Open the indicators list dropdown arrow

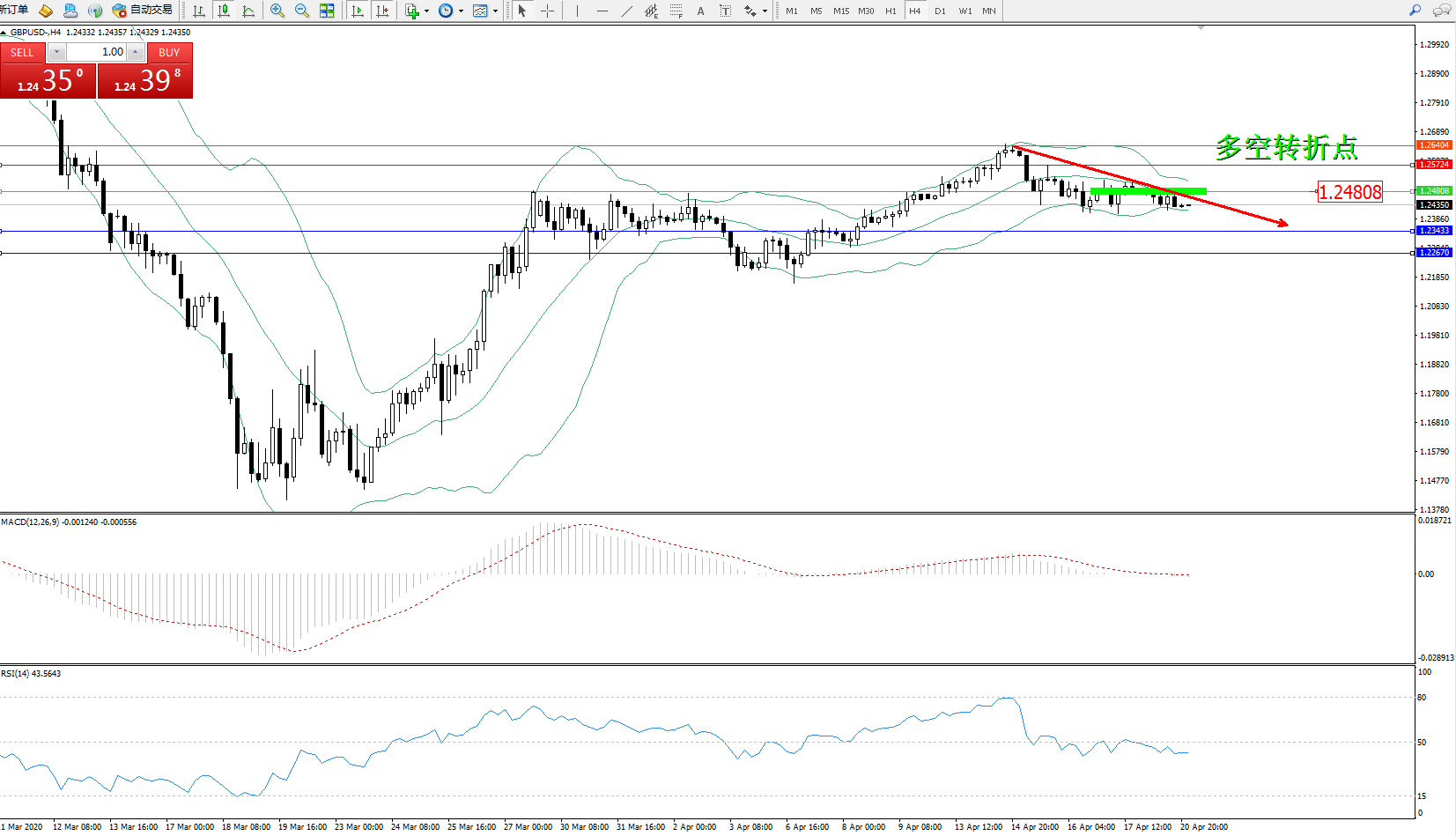pos(427,11)
